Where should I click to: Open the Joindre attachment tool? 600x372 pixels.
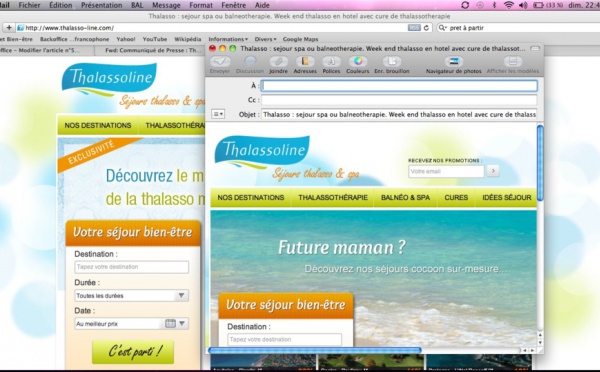(x=278, y=62)
